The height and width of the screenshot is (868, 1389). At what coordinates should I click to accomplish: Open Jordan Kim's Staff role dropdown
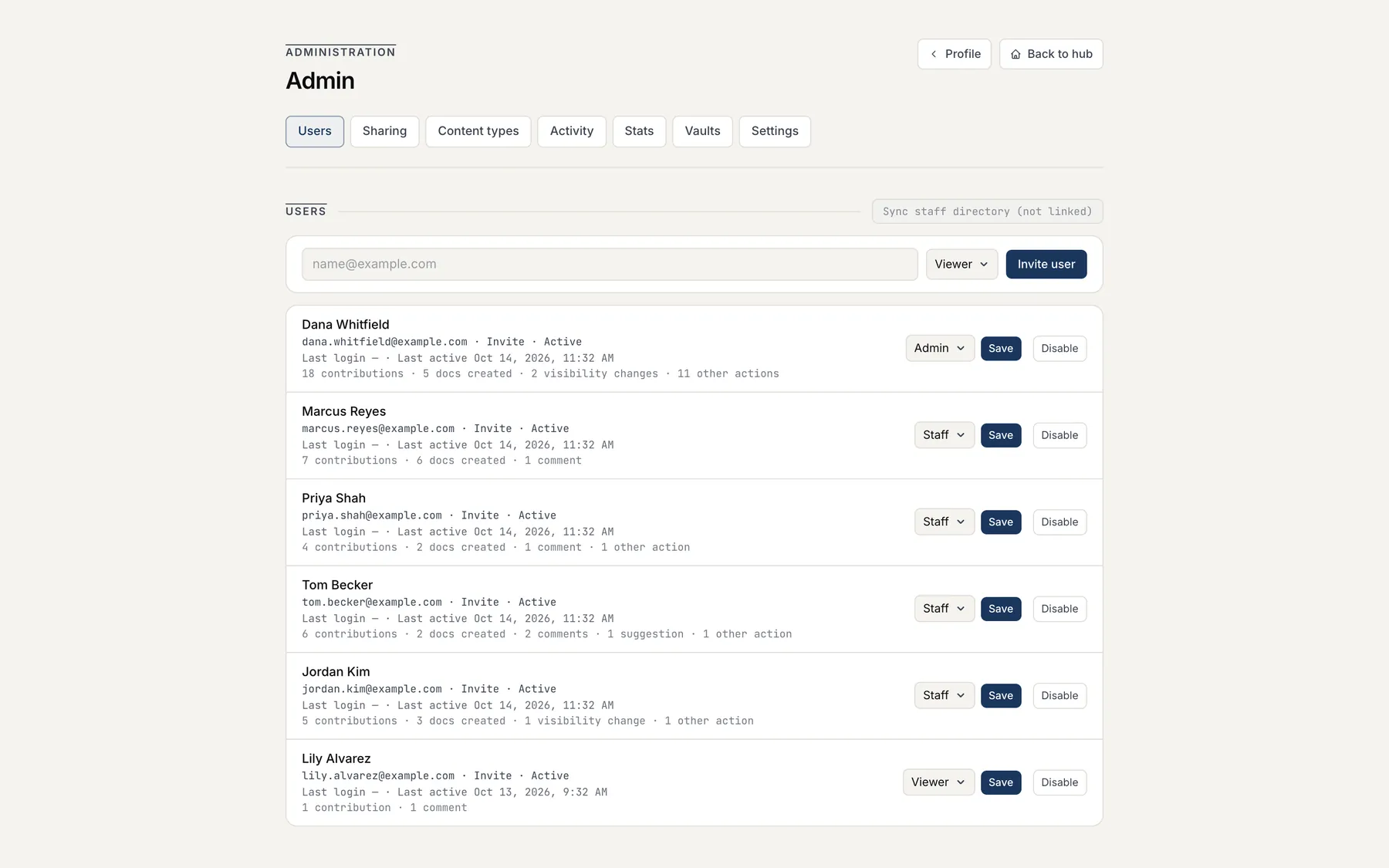(945, 695)
